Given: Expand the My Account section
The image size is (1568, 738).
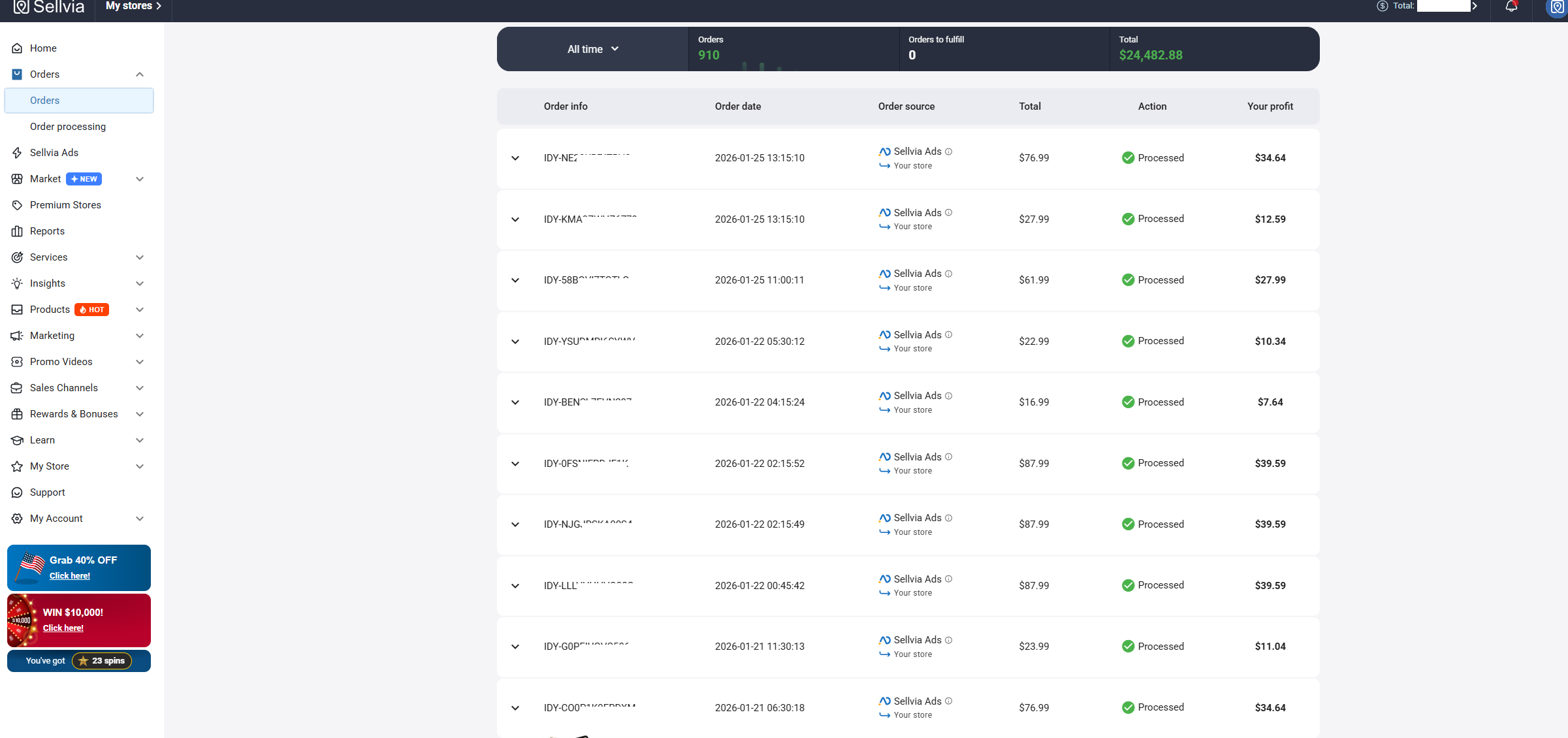Looking at the screenshot, I should pyautogui.click(x=140, y=519).
